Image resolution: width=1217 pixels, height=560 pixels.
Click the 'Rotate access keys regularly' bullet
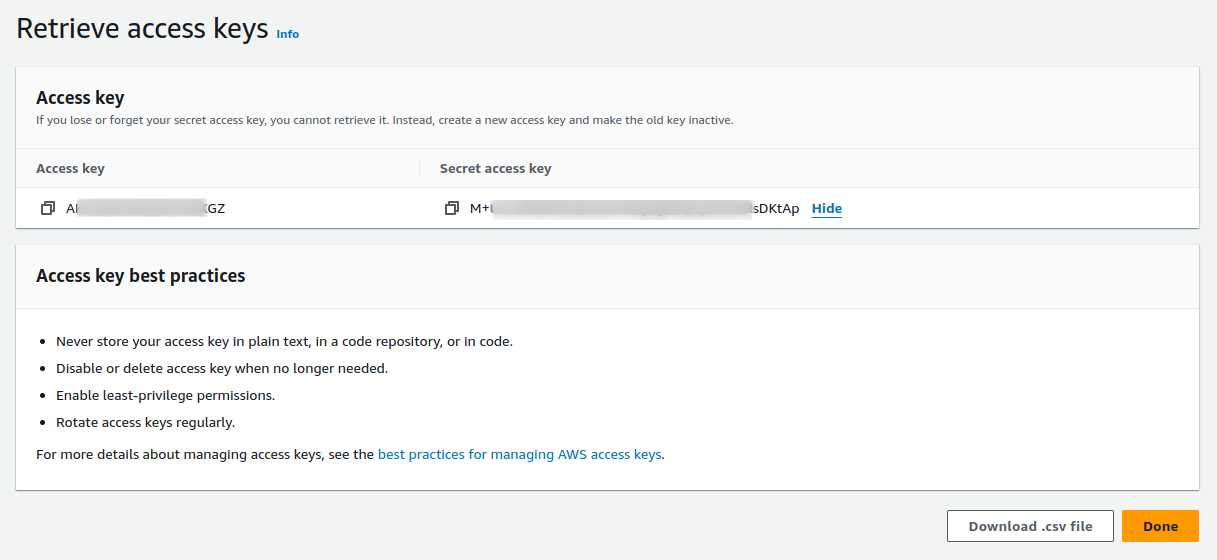145,422
